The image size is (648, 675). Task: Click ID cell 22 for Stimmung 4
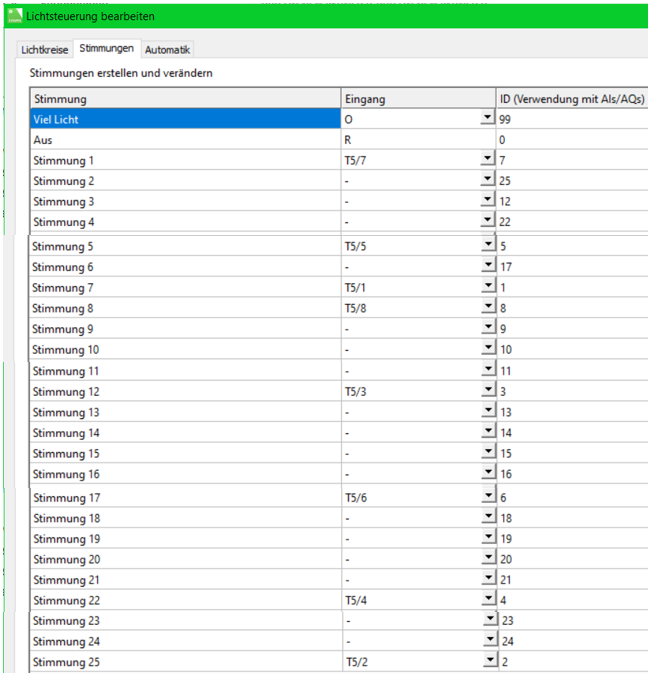pos(572,222)
